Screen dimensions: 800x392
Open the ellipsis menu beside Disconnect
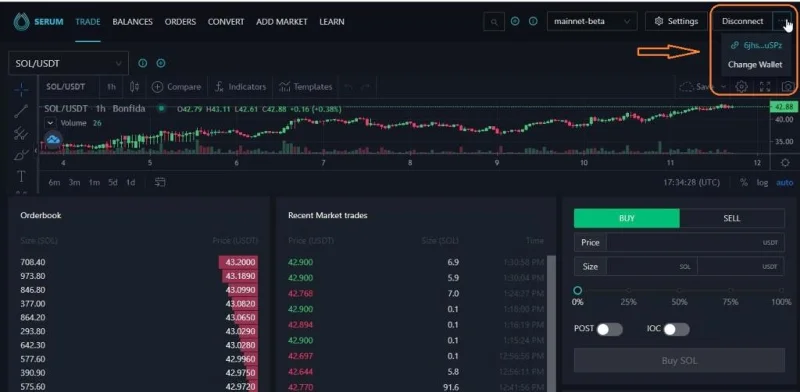[782, 21]
